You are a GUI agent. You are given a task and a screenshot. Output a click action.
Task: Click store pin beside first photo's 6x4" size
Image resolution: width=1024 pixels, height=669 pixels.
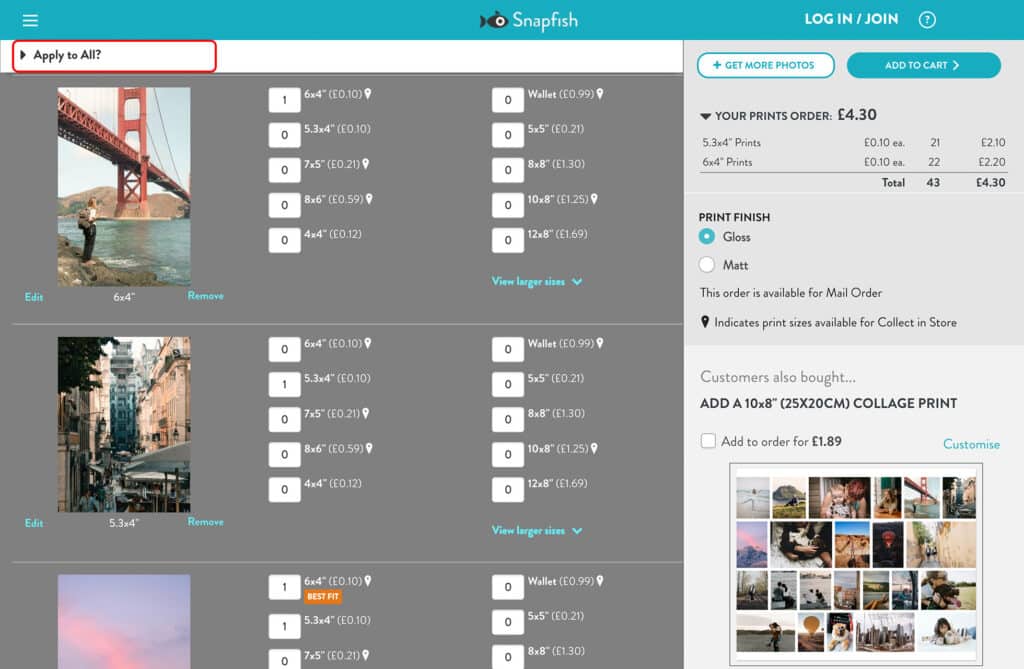pyautogui.click(x=368, y=94)
